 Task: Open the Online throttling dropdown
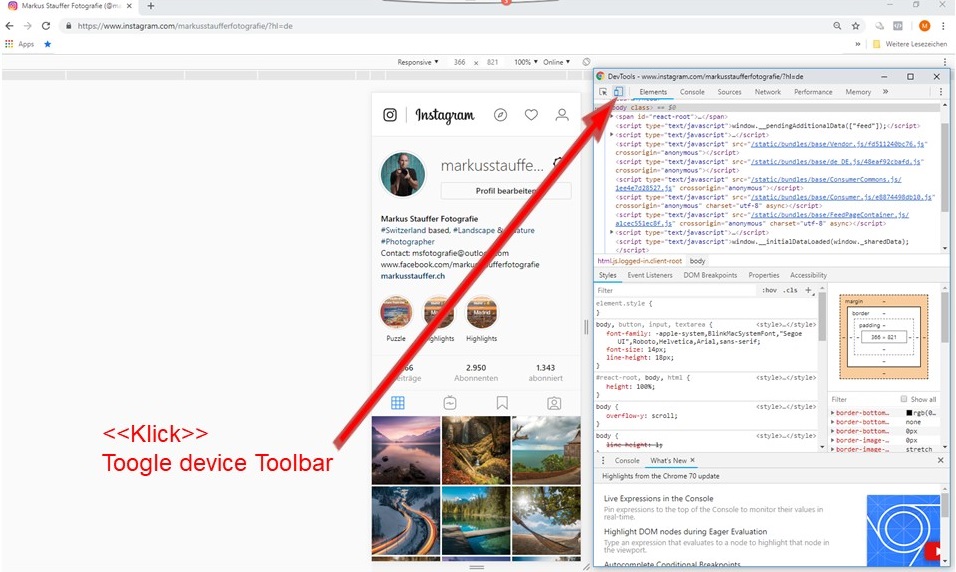[x=556, y=62]
